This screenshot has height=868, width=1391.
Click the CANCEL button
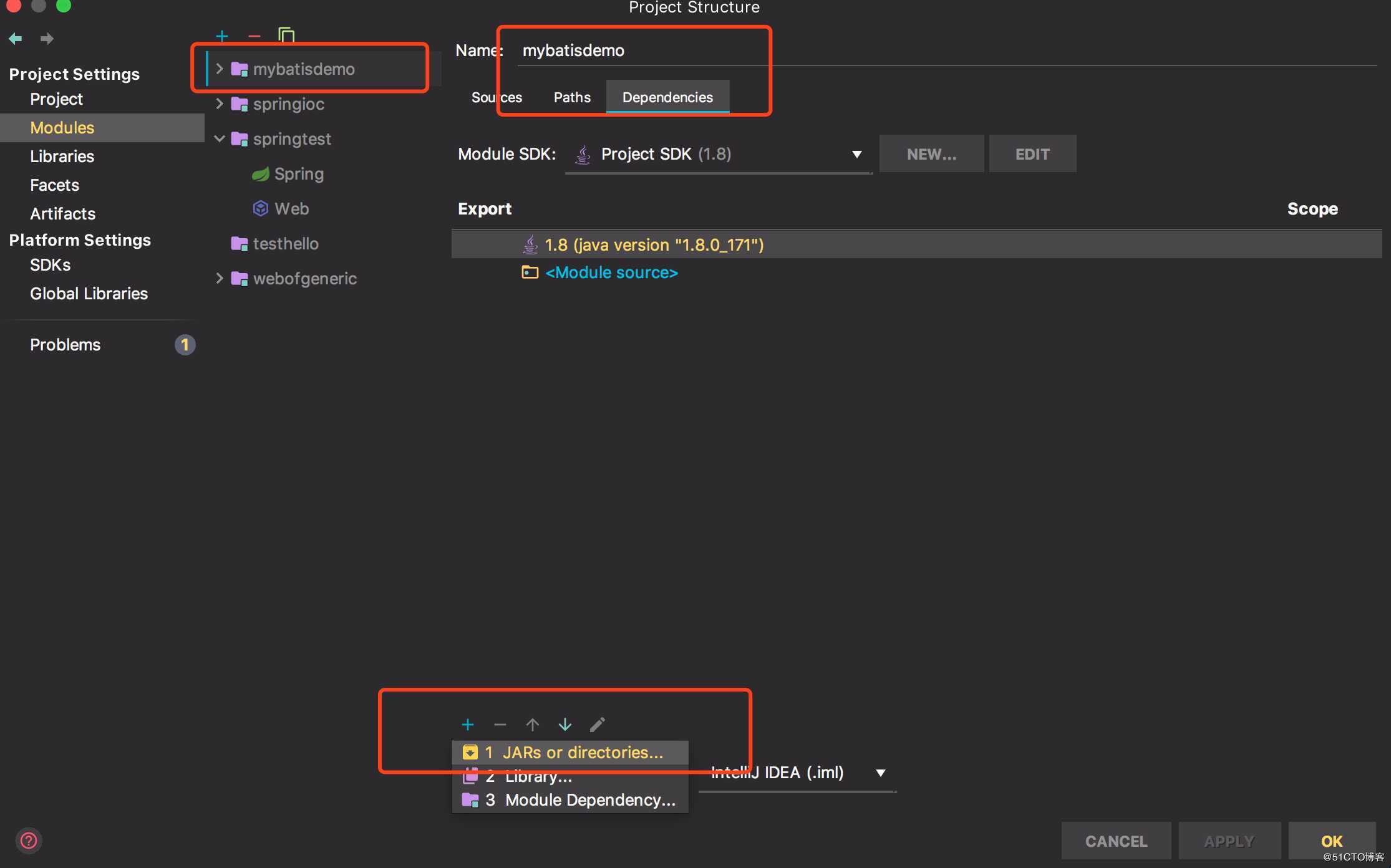tap(1116, 841)
